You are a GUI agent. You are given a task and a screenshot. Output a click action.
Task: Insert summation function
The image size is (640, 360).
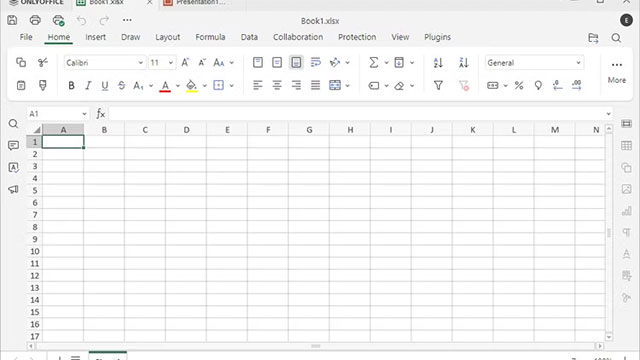373,62
